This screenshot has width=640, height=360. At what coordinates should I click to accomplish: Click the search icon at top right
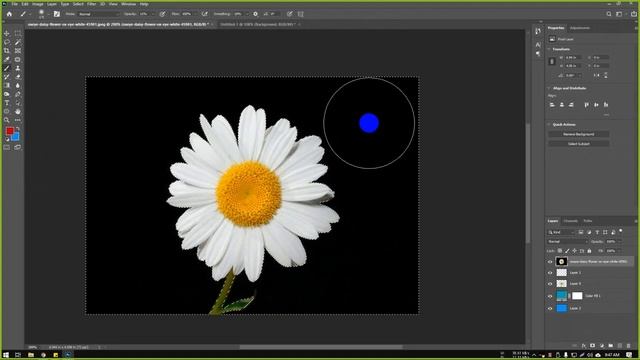pyautogui.click(x=609, y=14)
